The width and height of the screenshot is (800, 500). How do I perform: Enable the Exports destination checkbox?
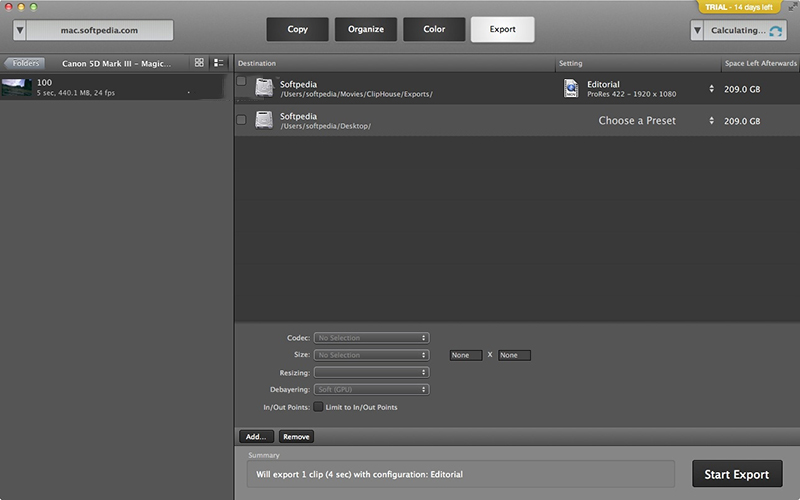[241, 81]
